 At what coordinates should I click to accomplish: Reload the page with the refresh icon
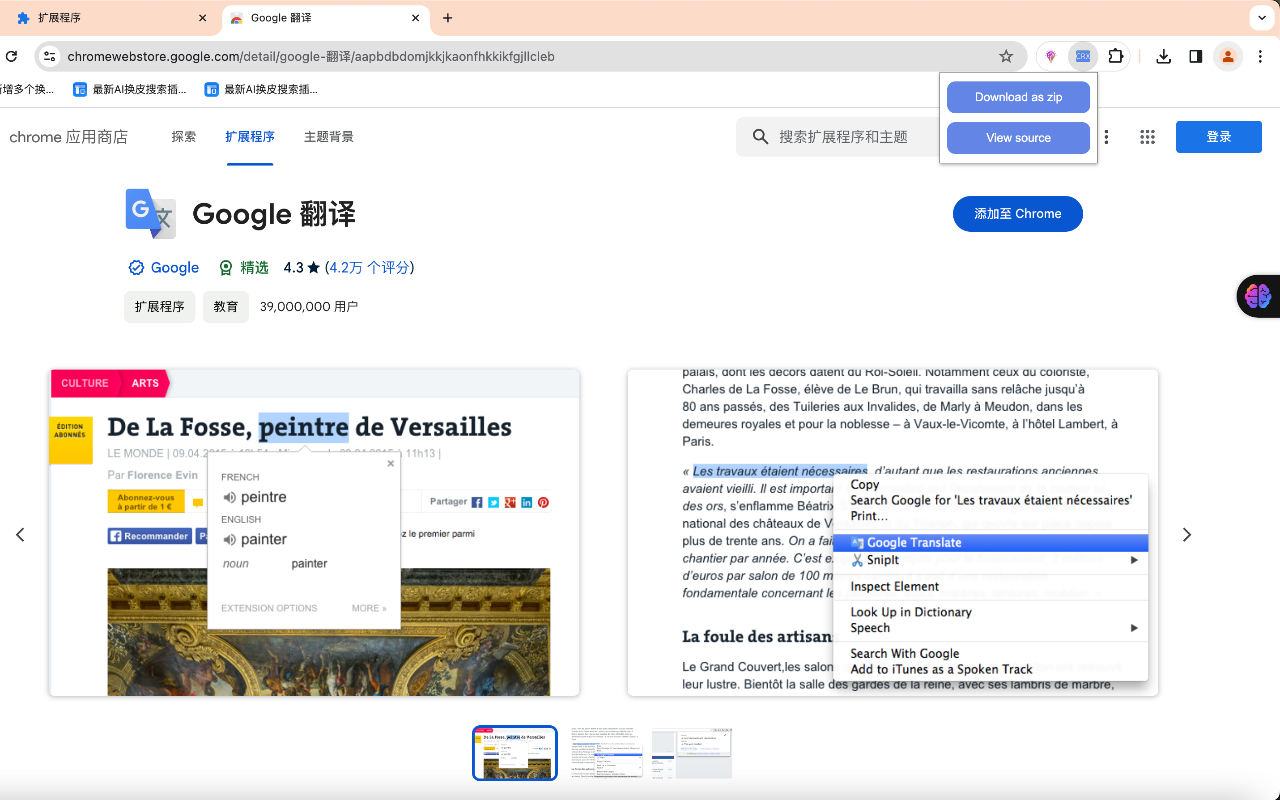(x=11, y=57)
